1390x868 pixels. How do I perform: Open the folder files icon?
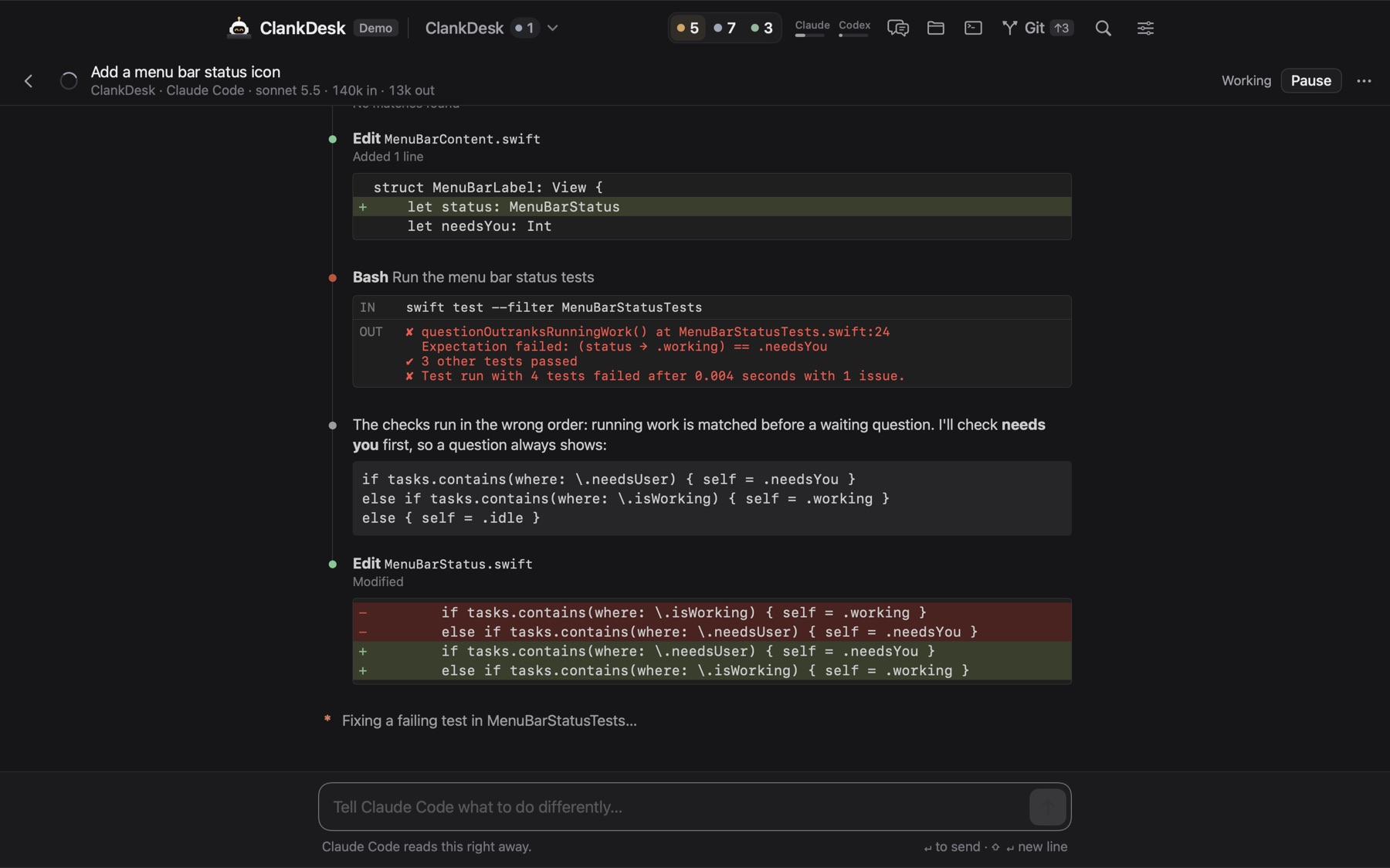(936, 28)
